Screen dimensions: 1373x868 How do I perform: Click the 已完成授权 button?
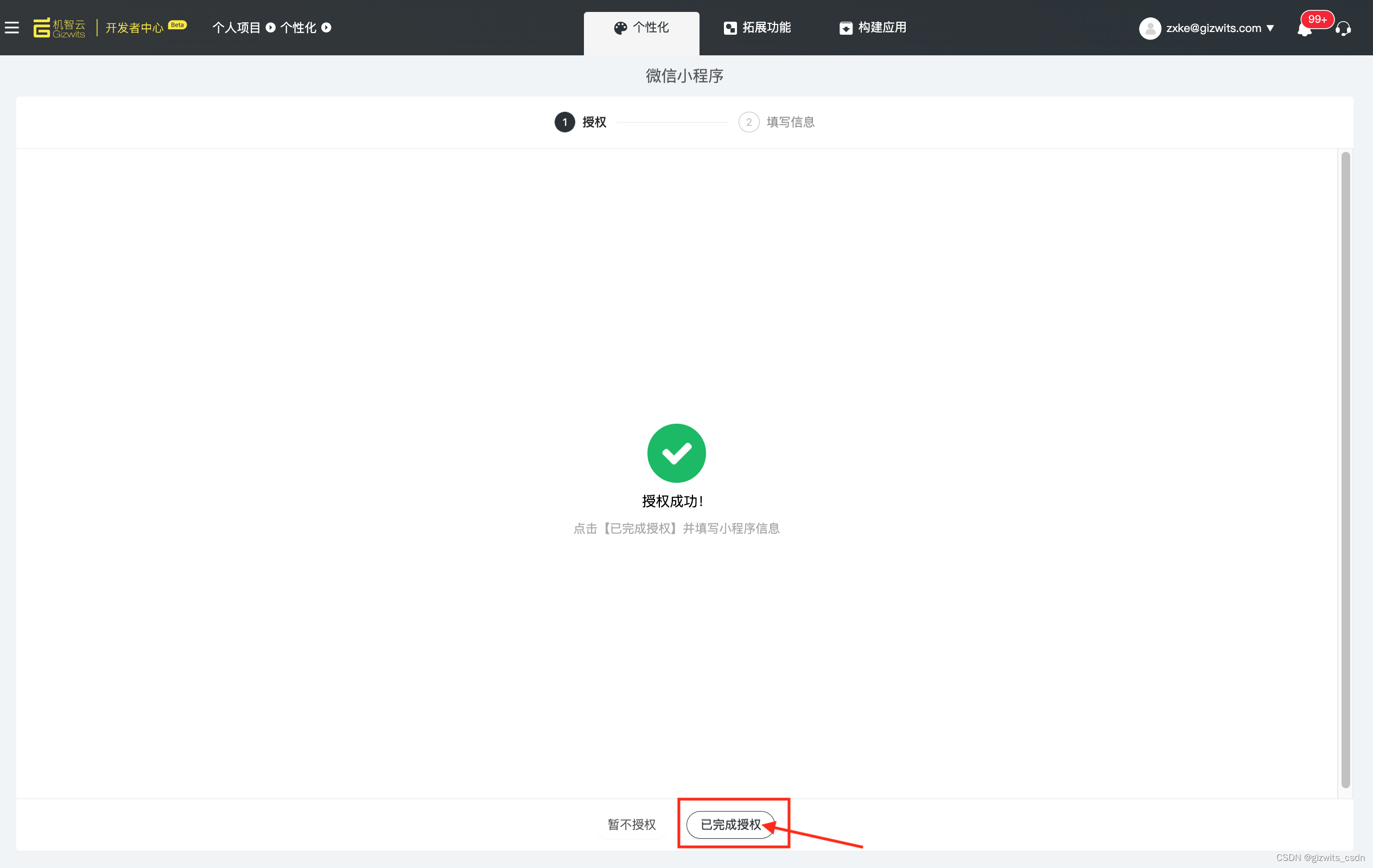730,824
